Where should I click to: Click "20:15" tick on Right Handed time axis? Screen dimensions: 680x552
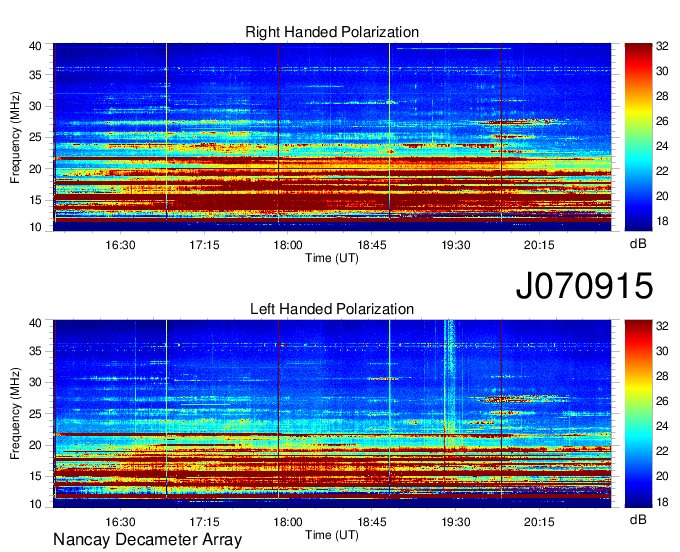click(539, 245)
